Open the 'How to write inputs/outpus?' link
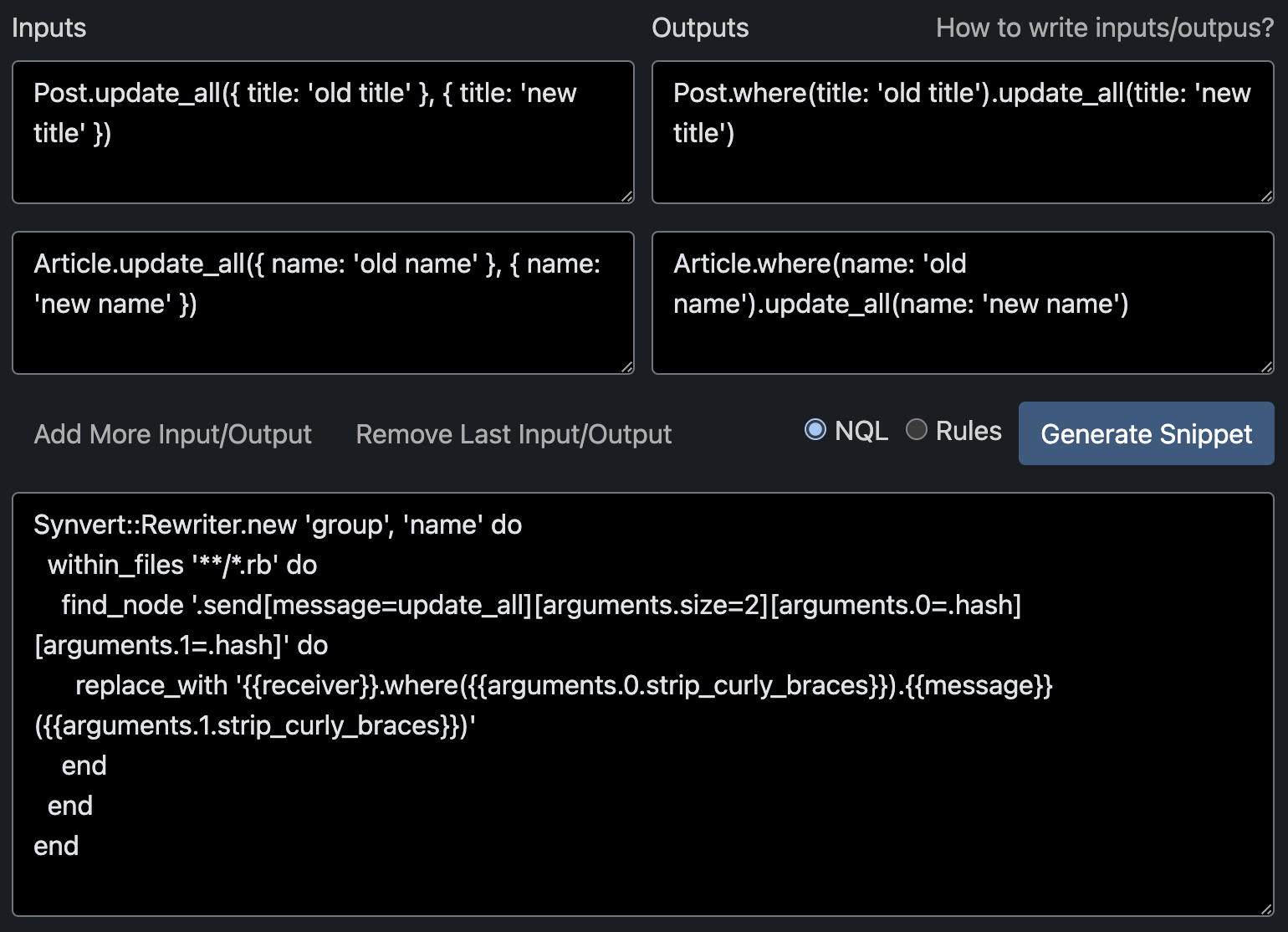Screen dimensions: 1288x932 pyautogui.click(x=1104, y=28)
